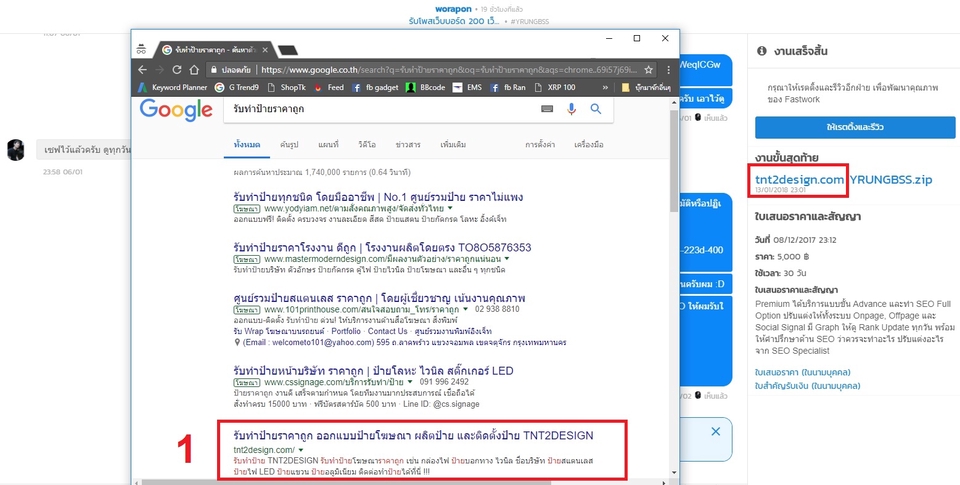The height and width of the screenshot is (485, 960).
Task: Expand dropdown arrow next to yodyiam.net URL
Action: (x=450, y=209)
